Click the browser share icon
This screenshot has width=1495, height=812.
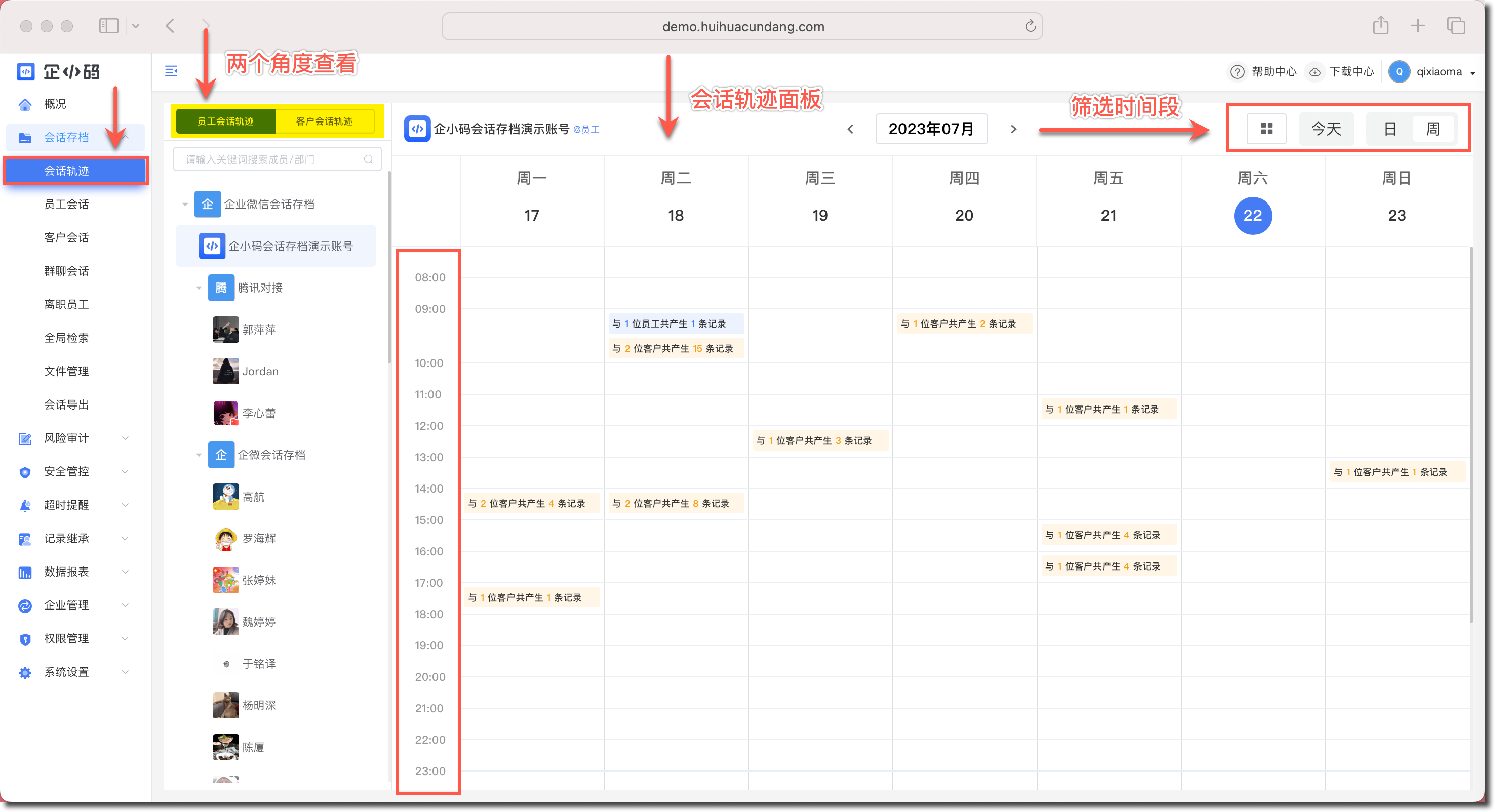point(1381,25)
